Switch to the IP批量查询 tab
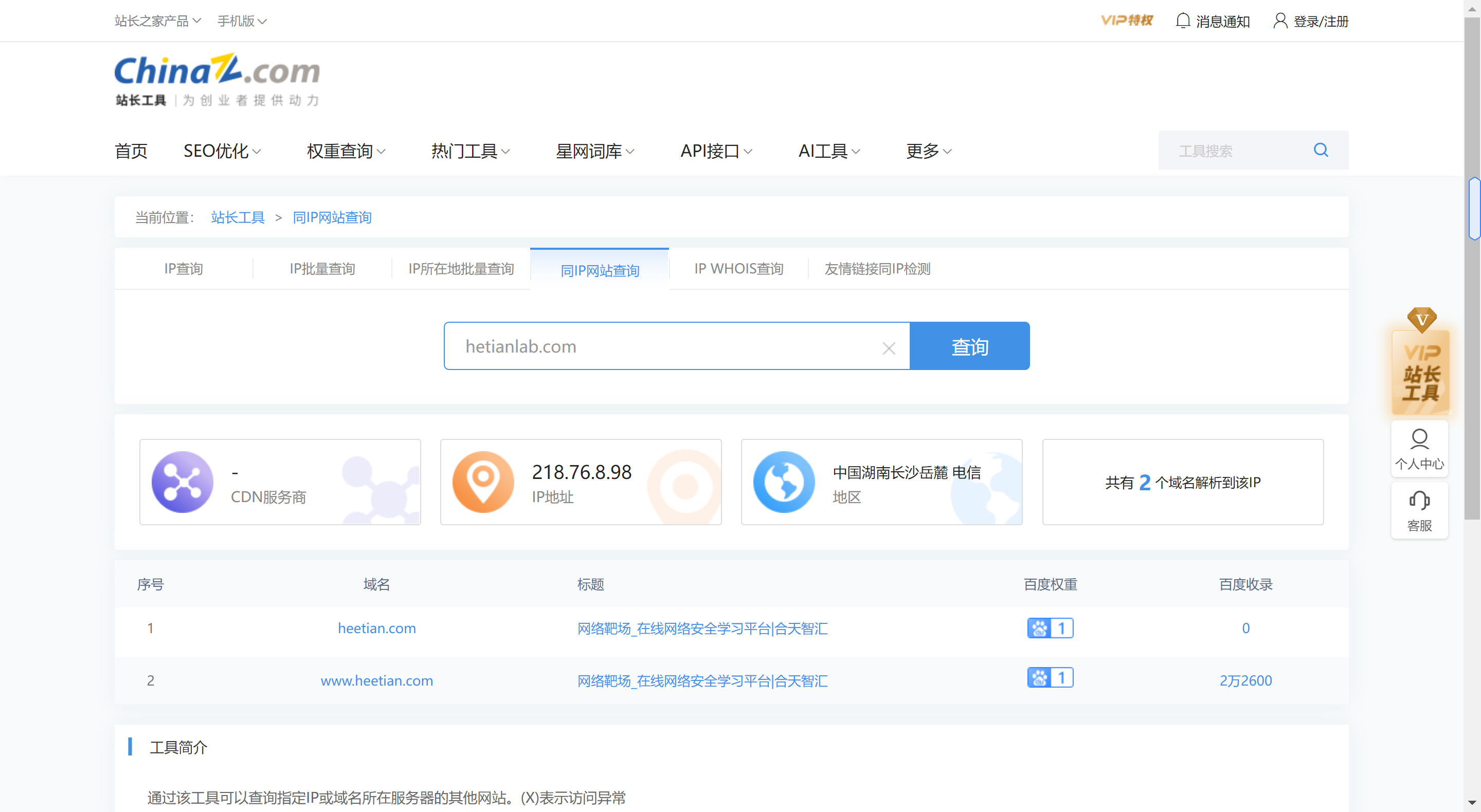Screen dimensions: 1481x812 322,268
